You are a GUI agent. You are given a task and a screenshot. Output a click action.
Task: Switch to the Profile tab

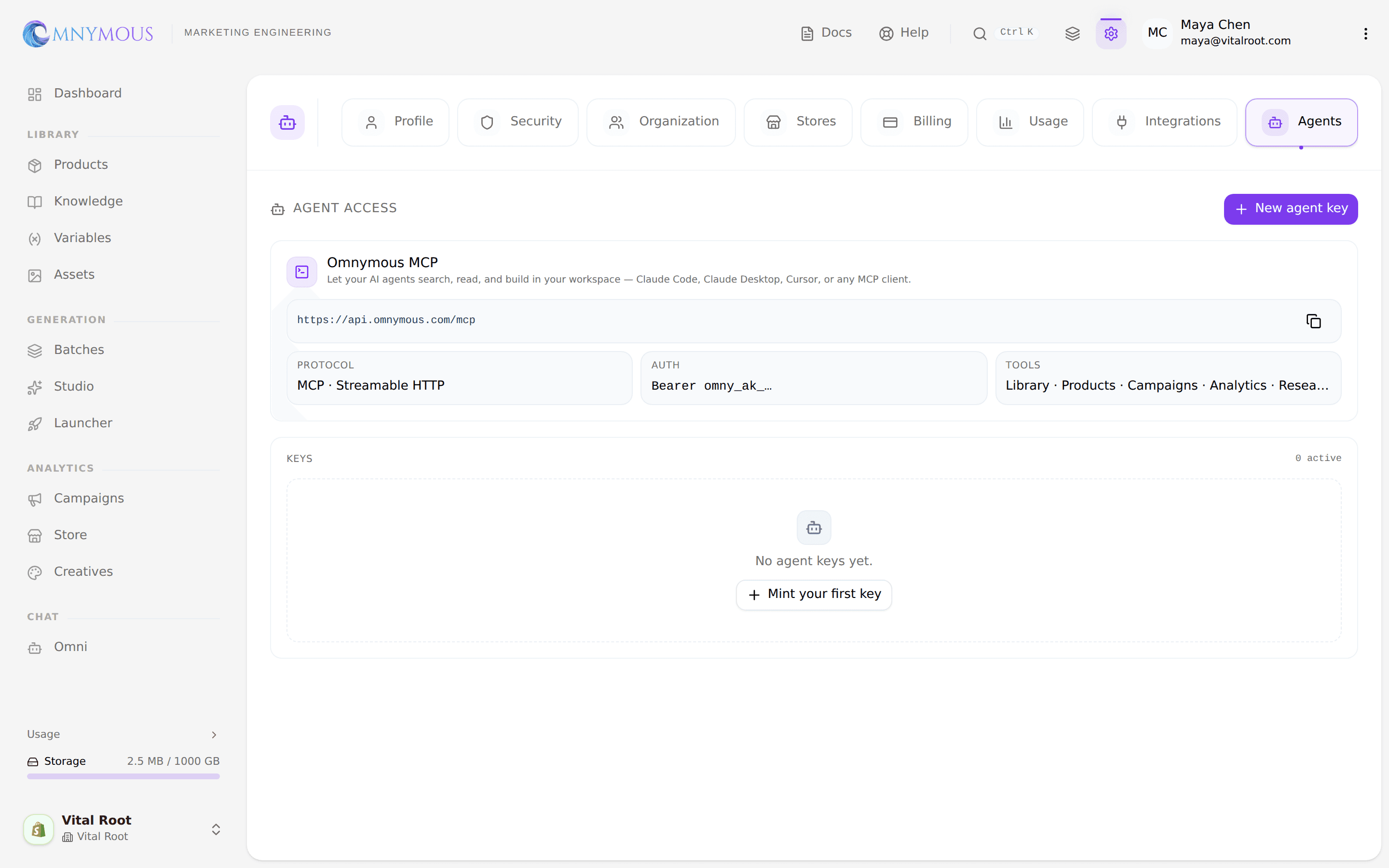[x=395, y=122]
